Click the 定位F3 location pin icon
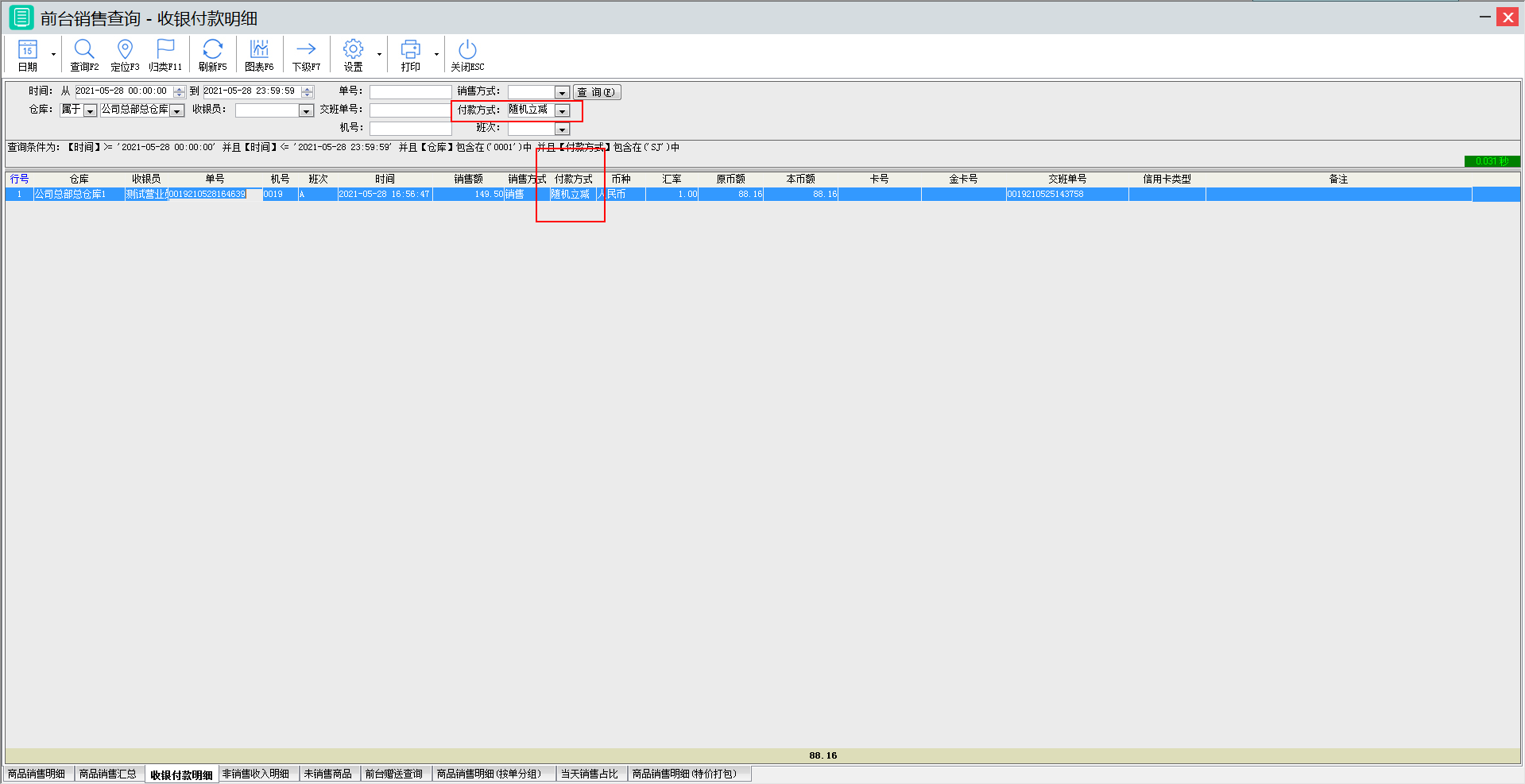This screenshot has width=1525, height=784. (125, 49)
